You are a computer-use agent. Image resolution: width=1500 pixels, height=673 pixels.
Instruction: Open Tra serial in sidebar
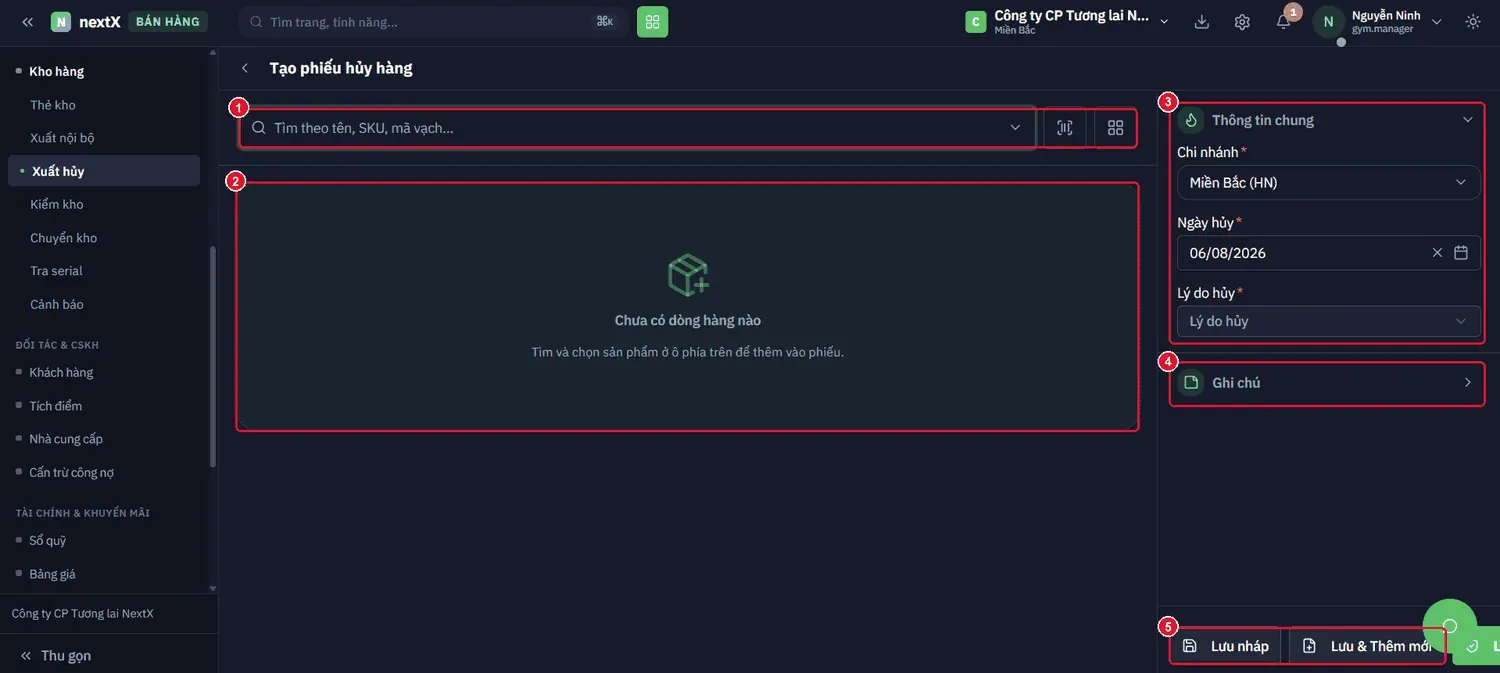click(x=56, y=271)
